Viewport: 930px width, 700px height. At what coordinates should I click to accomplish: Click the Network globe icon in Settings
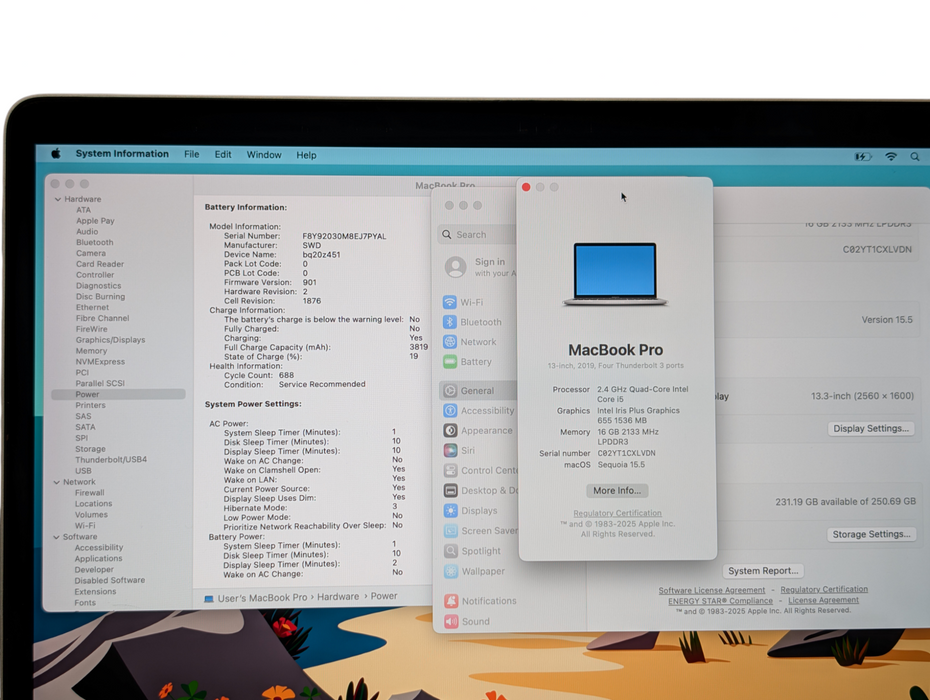click(x=450, y=342)
